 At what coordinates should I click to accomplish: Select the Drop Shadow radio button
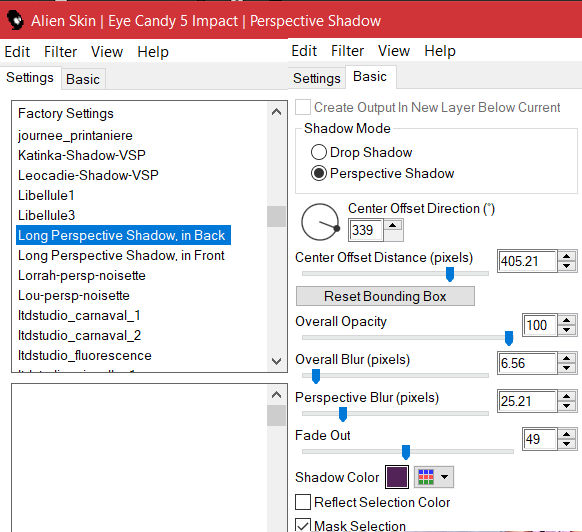(x=319, y=152)
